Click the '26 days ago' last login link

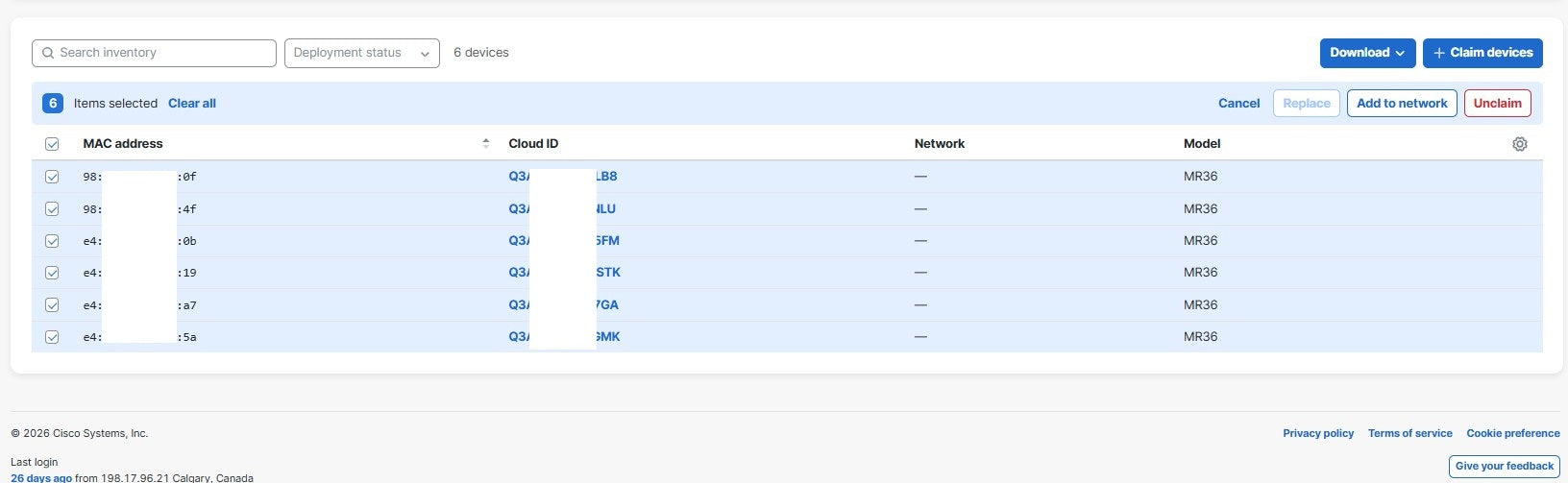click(x=41, y=477)
